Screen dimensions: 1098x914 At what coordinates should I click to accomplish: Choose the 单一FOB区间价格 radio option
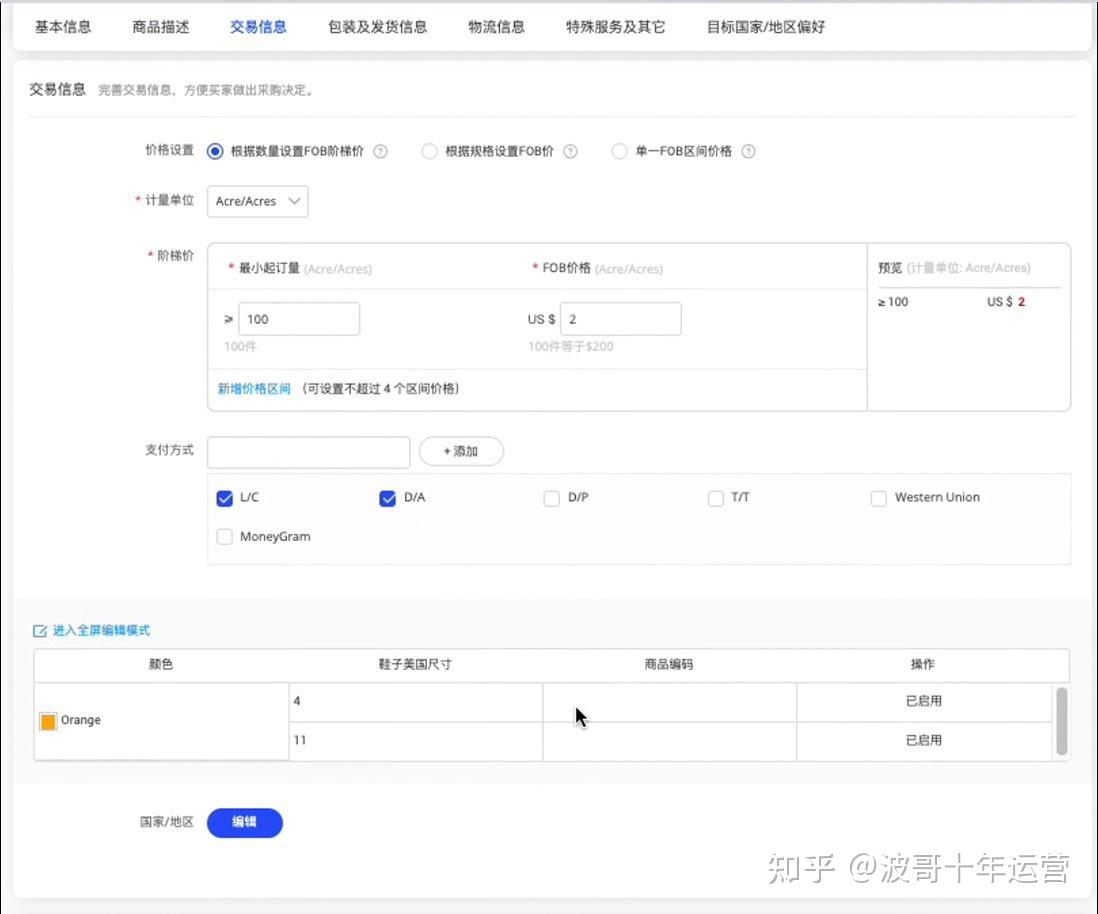tap(619, 151)
